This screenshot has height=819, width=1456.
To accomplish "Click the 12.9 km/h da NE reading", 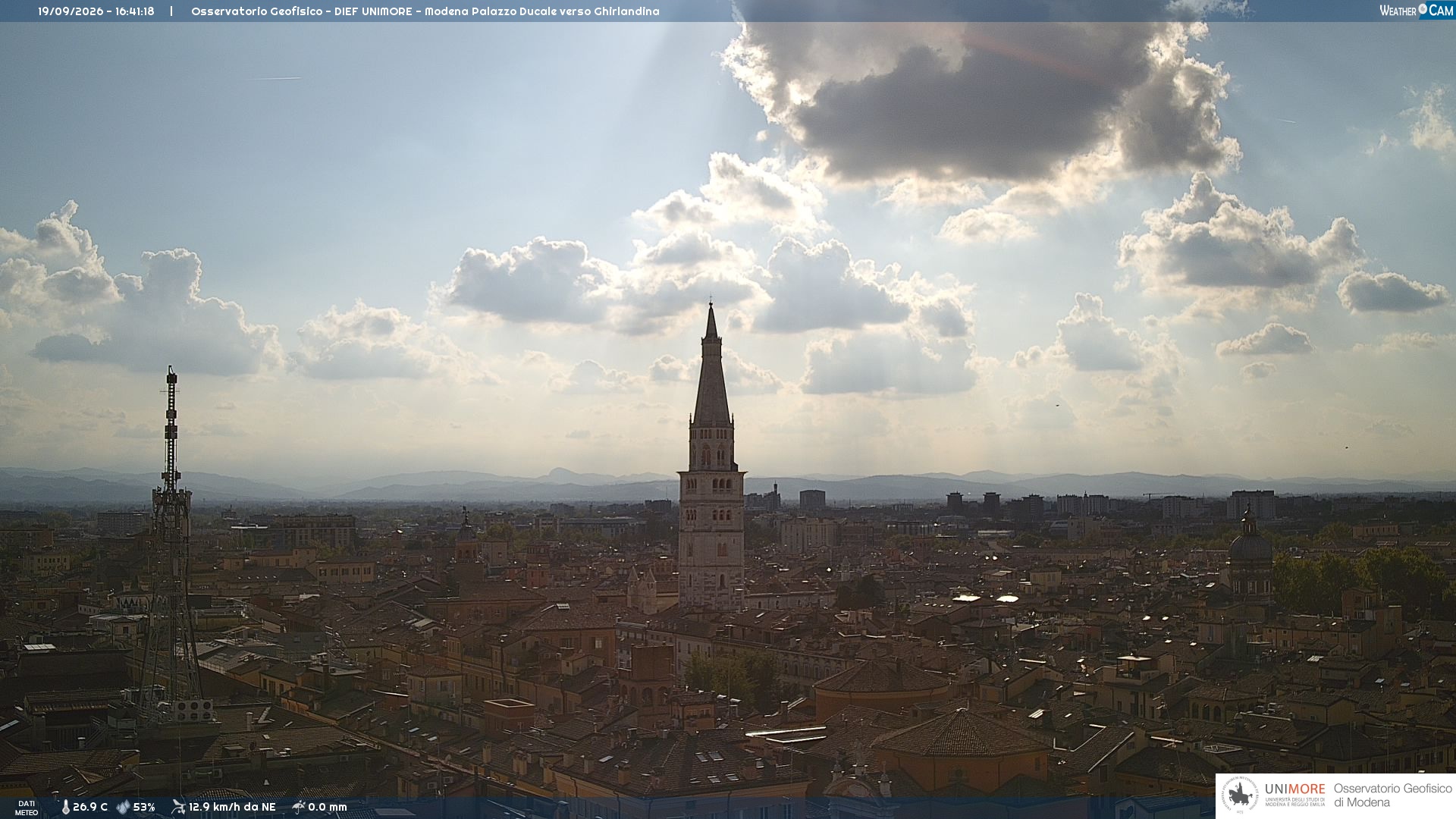I will (232, 808).
